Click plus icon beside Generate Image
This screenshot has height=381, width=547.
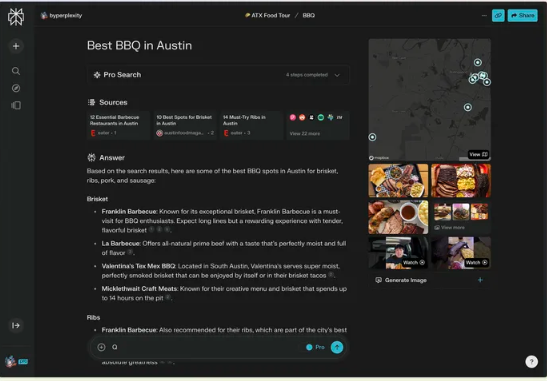[x=480, y=280]
